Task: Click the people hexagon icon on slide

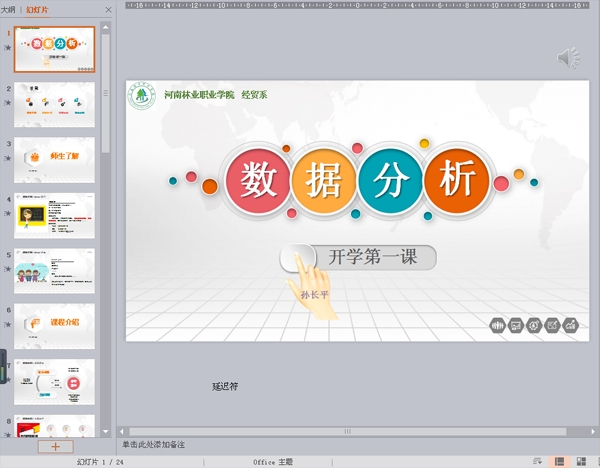Action: click(497, 325)
